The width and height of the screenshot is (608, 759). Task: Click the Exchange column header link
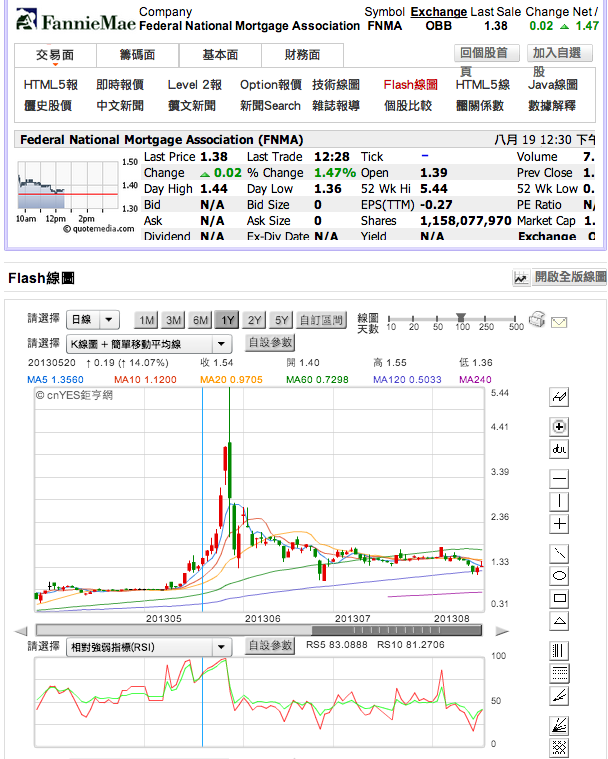439,12
